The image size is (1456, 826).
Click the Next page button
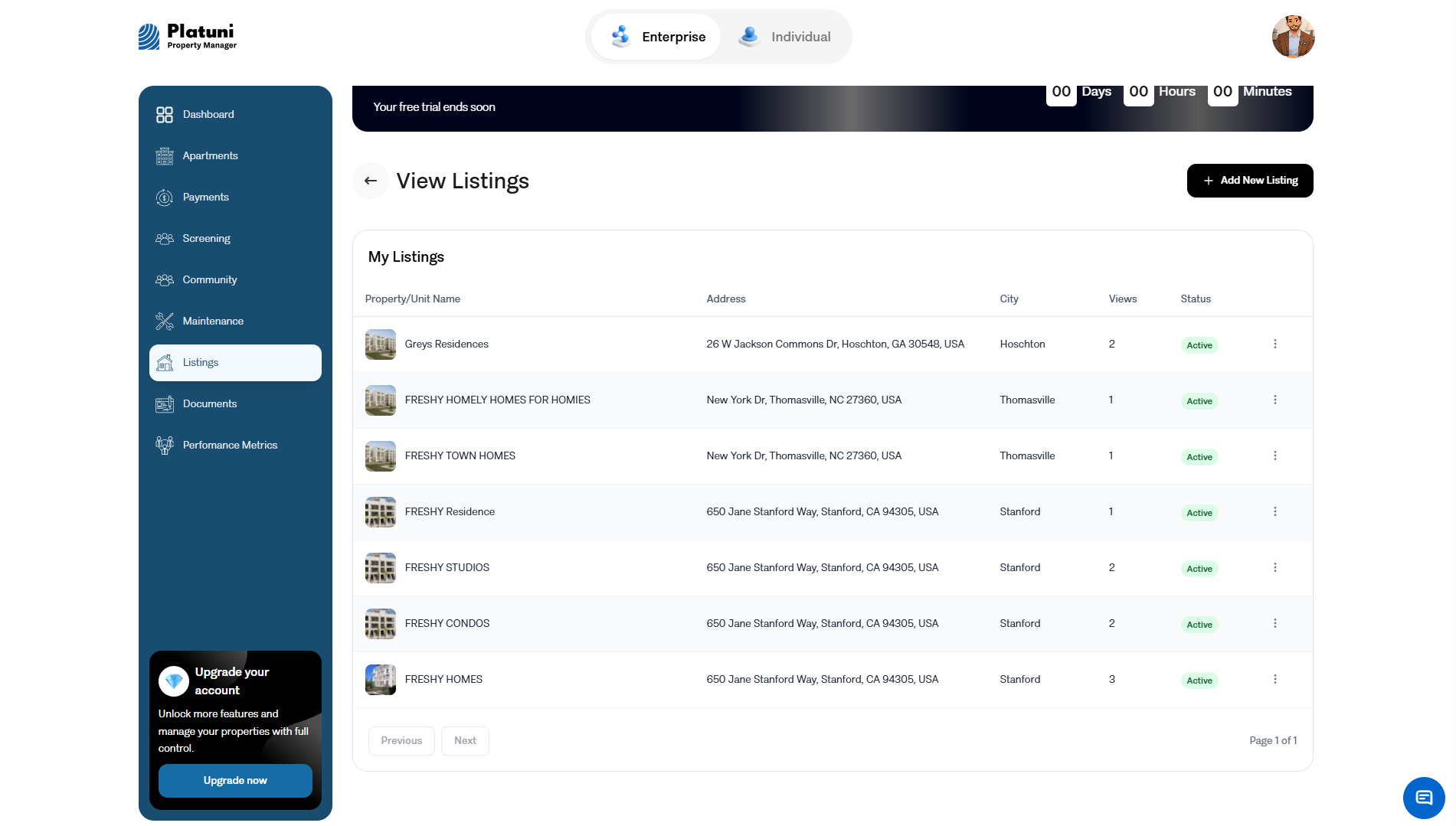tap(465, 741)
